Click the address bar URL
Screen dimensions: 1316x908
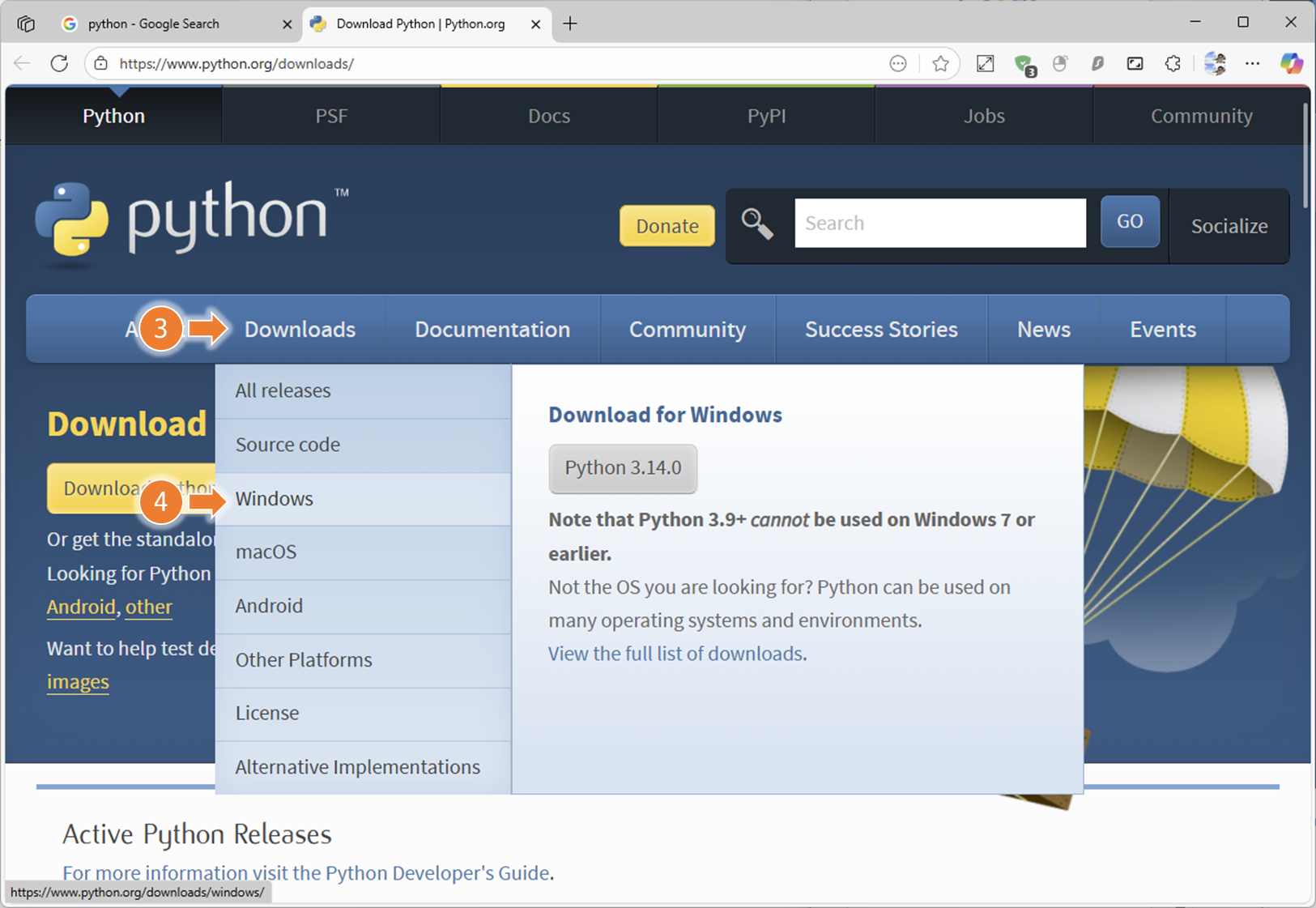(x=236, y=63)
